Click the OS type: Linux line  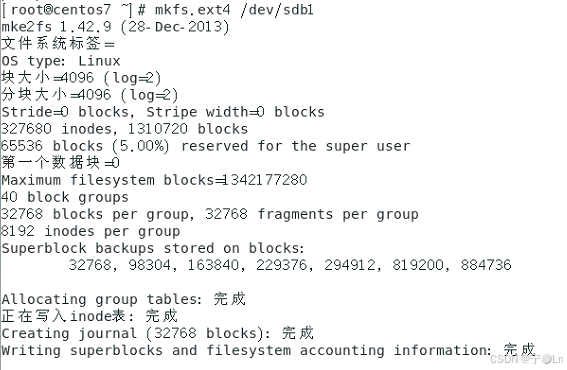point(61,61)
